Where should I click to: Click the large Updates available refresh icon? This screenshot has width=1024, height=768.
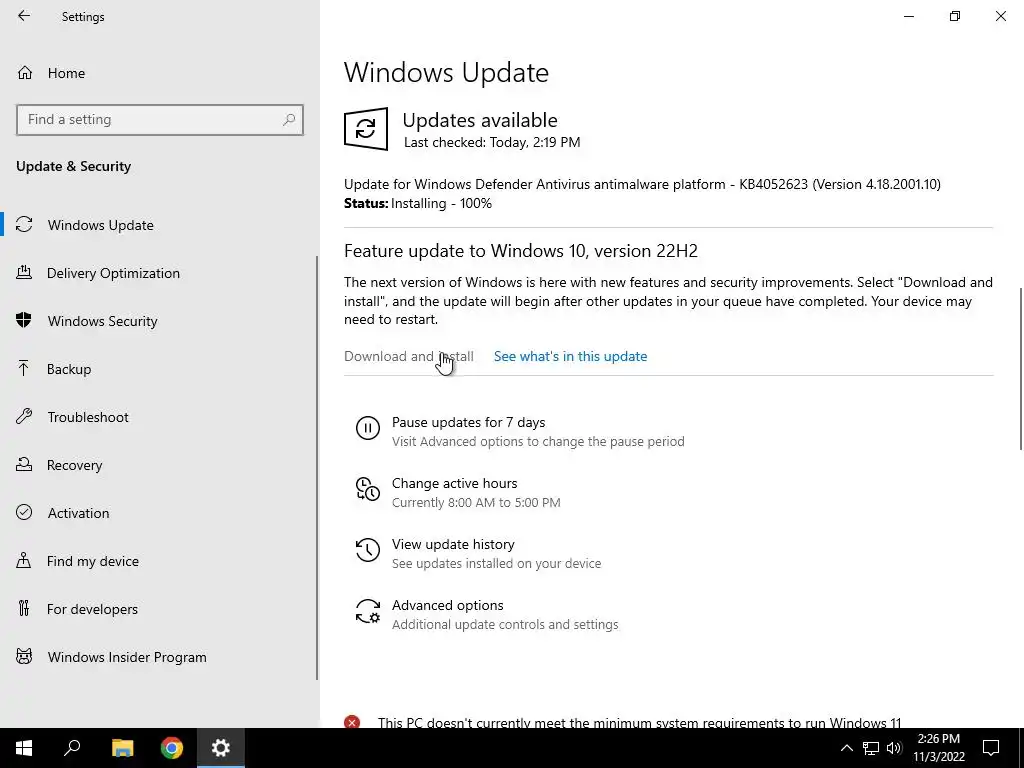click(x=366, y=129)
